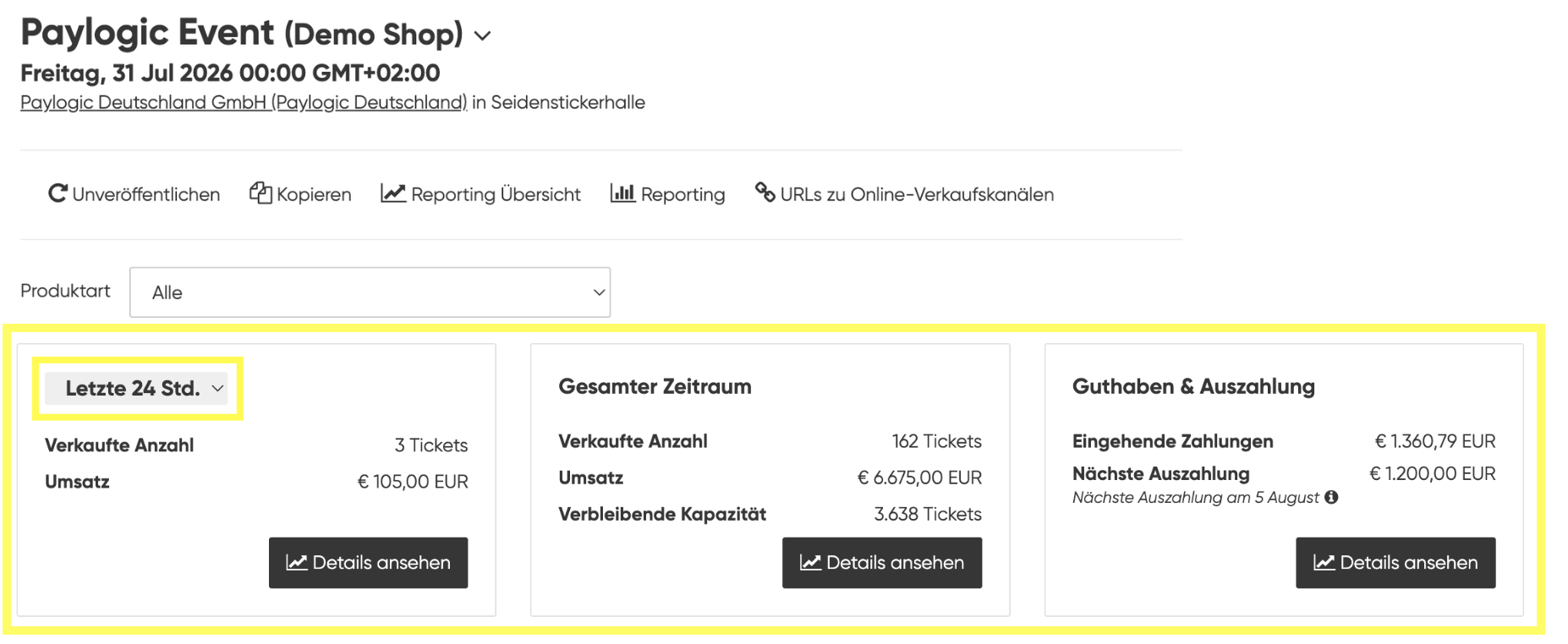Click the € 1.200,00 EUR next payout value
Screen dimensions: 1568x644
(x=1433, y=473)
